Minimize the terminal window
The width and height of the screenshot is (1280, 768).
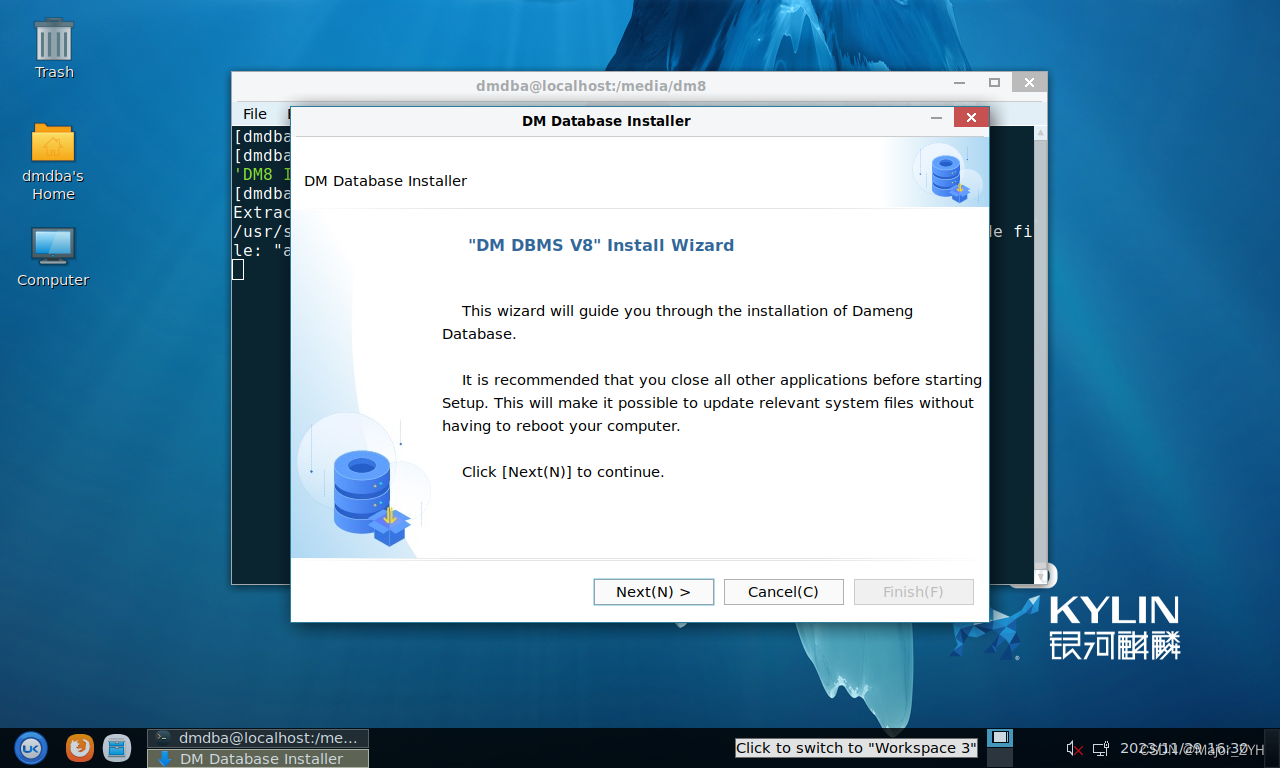[x=961, y=83]
